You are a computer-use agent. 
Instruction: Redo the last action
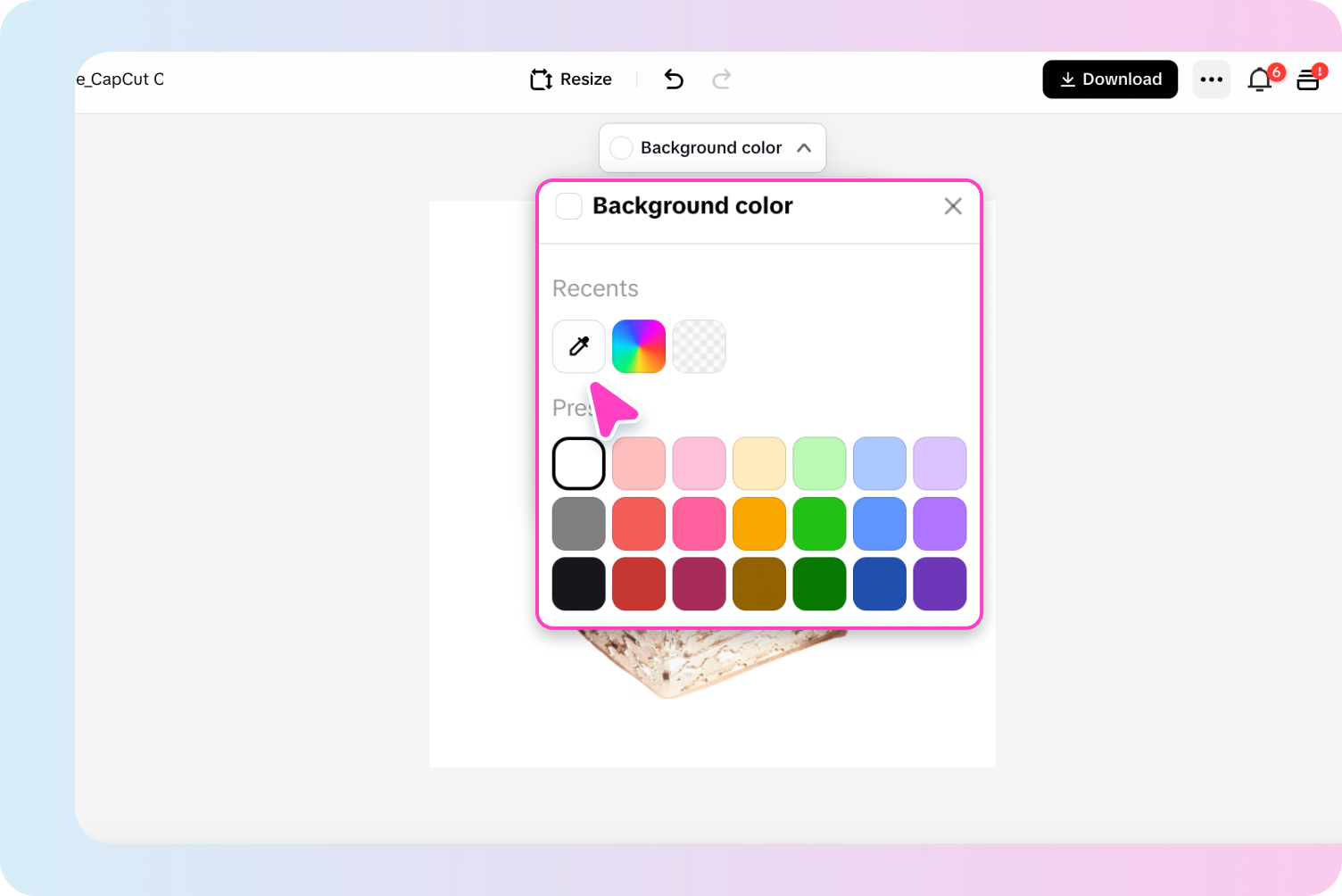pos(722,79)
